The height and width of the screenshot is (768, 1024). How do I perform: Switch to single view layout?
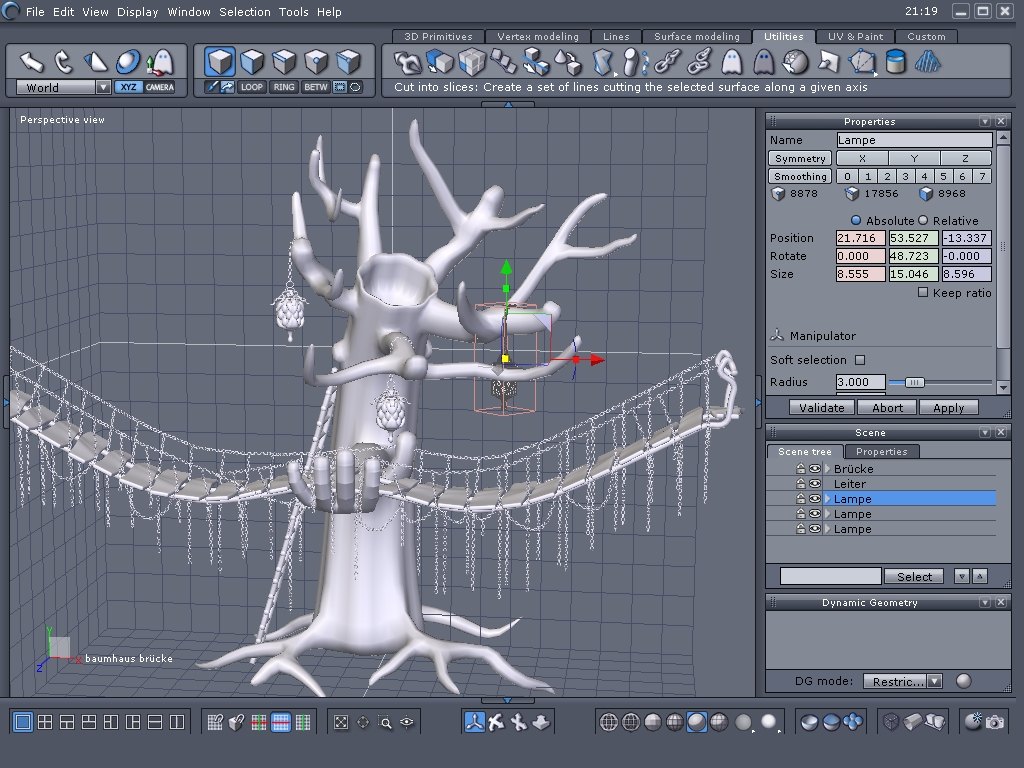point(23,721)
